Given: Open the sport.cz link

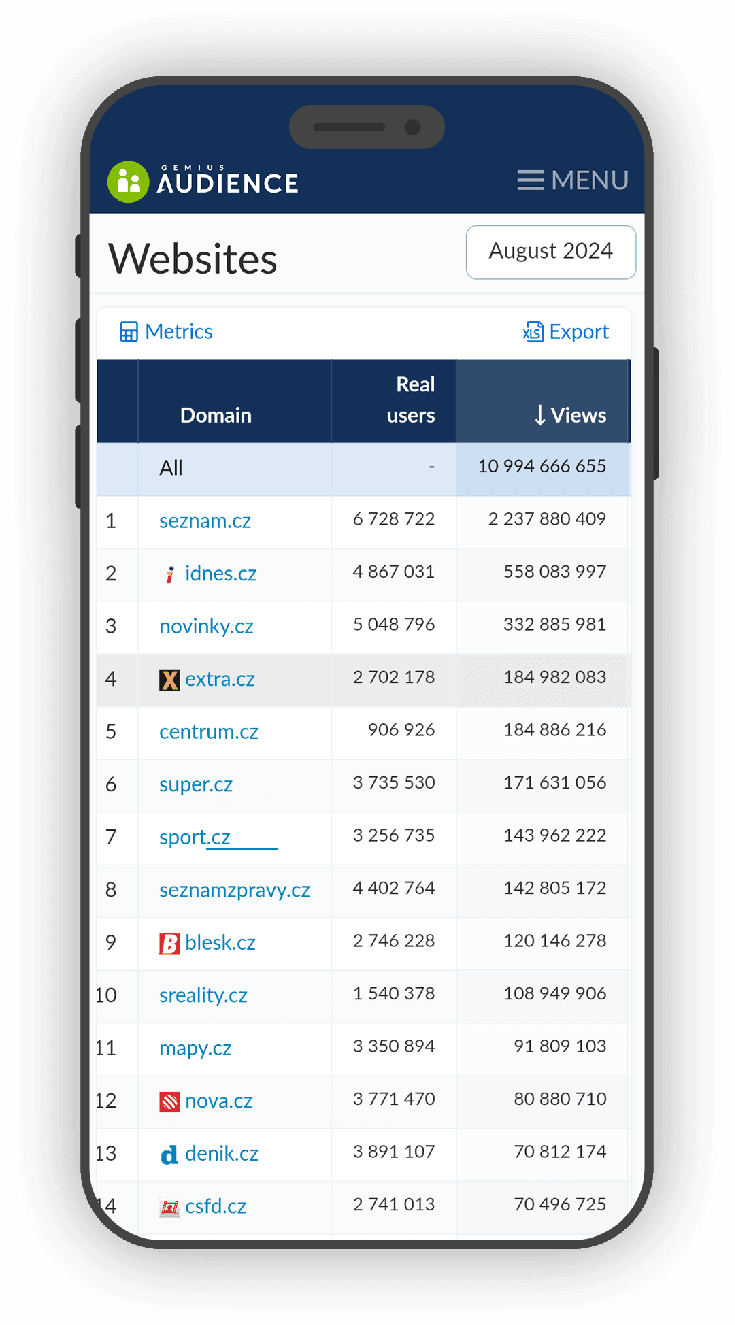Looking at the screenshot, I should 195,838.
